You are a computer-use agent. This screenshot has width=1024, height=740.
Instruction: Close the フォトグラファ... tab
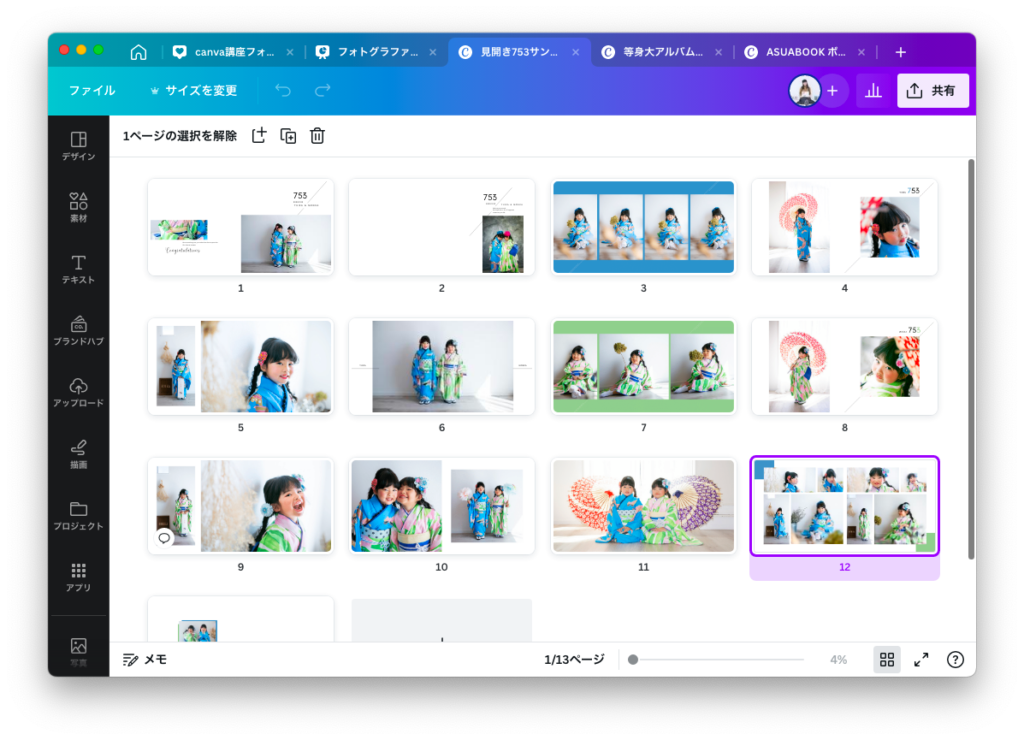pyautogui.click(x=433, y=52)
